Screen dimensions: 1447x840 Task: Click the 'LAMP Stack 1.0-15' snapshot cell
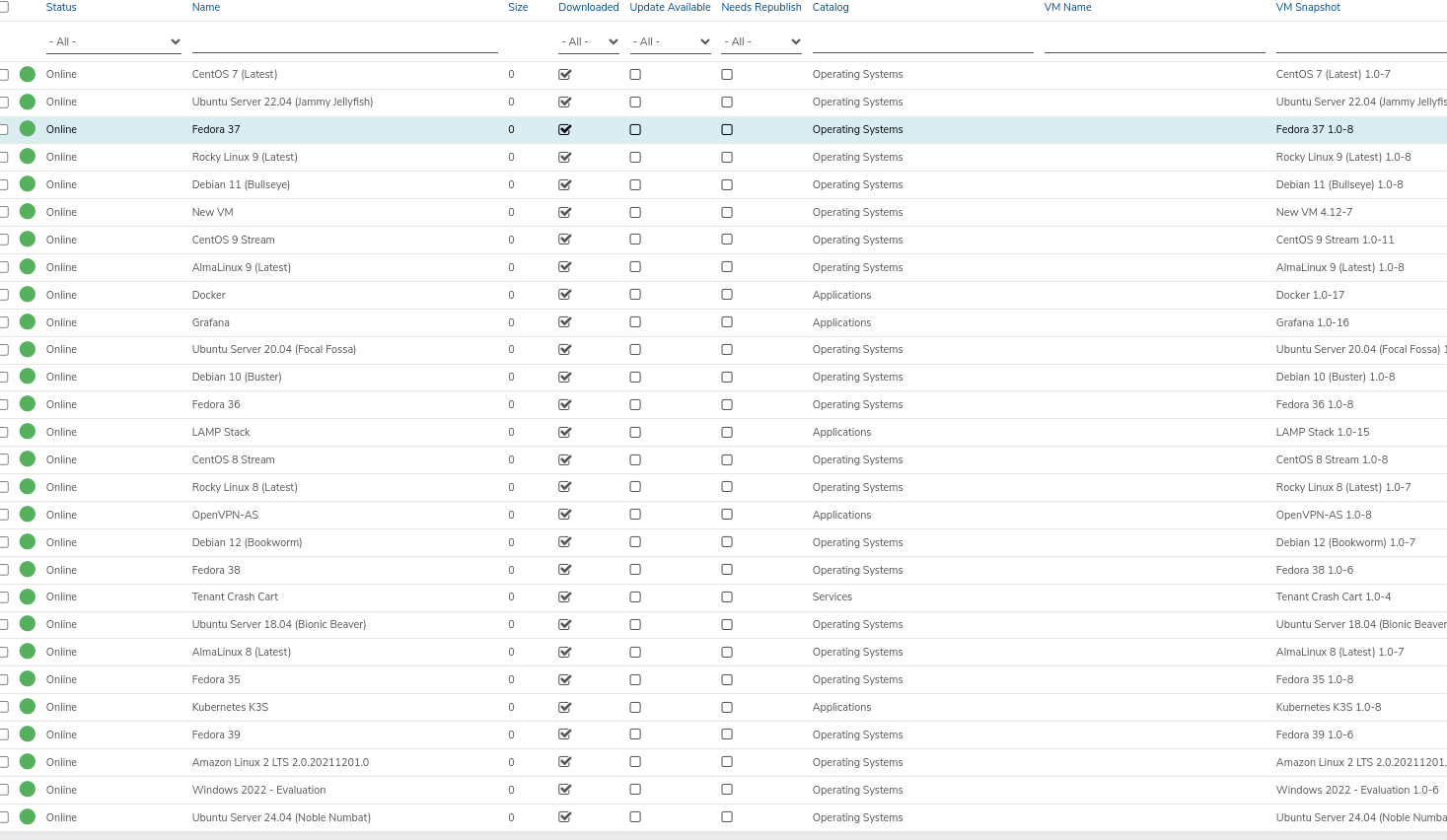point(1323,432)
